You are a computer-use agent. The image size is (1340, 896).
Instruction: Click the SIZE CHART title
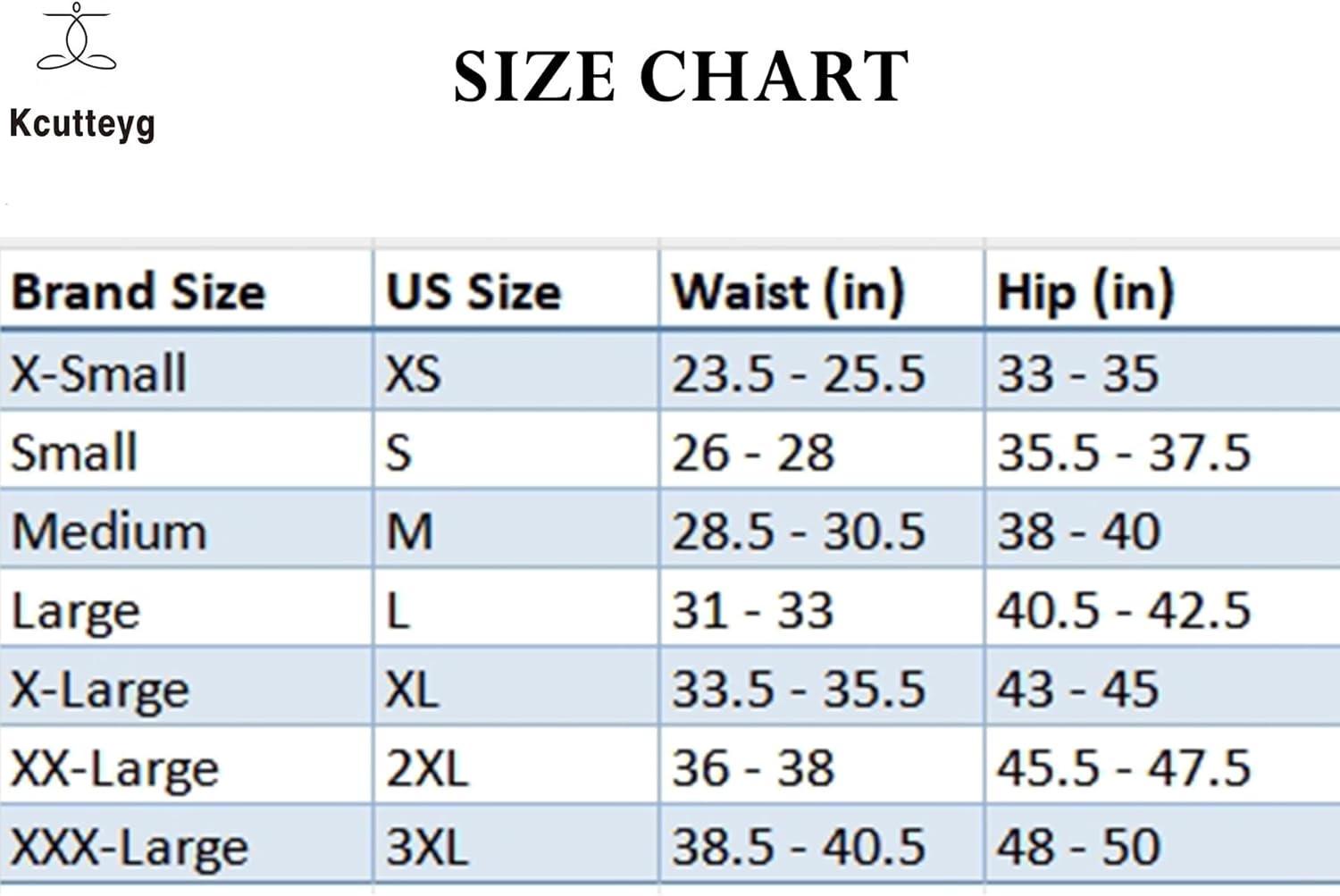(681, 77)
